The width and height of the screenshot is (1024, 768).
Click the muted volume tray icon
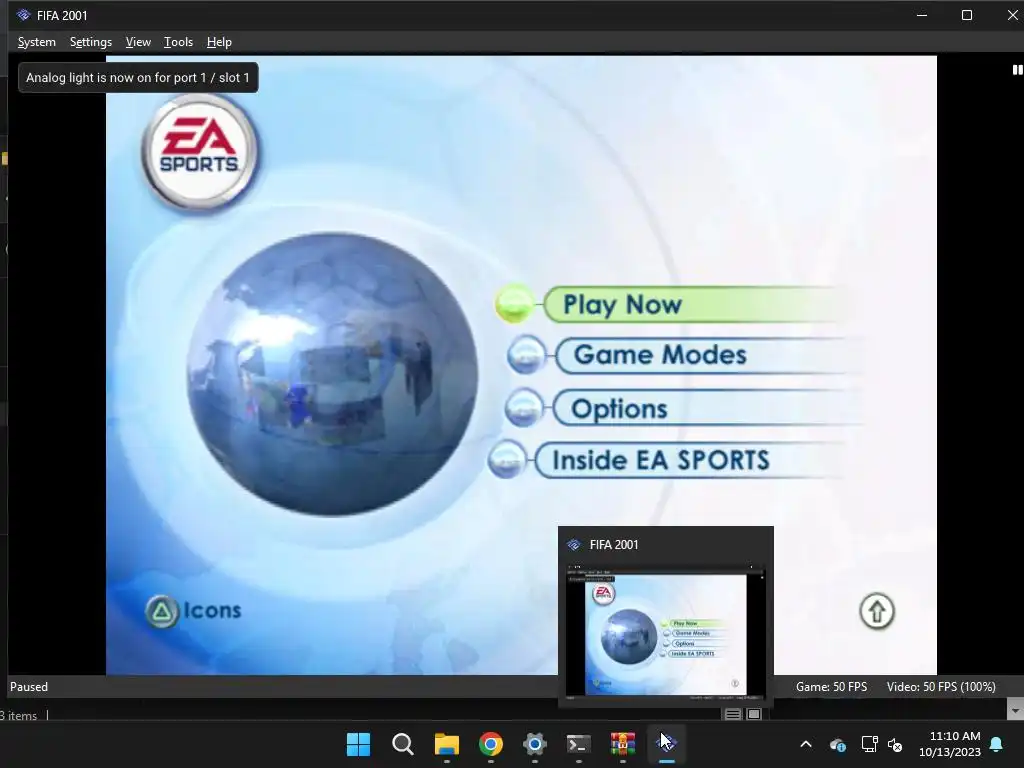coord(895,744)
